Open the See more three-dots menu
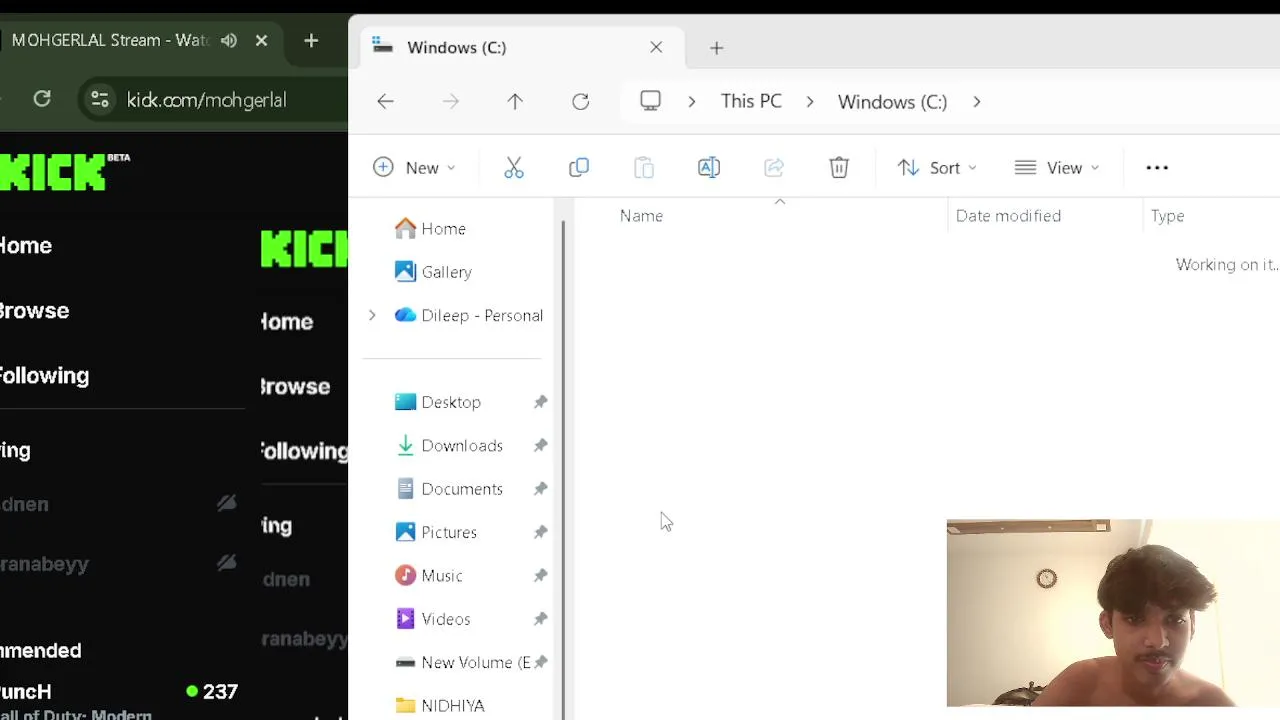The image size is (1280, 720). click(x=1157, y=168)
